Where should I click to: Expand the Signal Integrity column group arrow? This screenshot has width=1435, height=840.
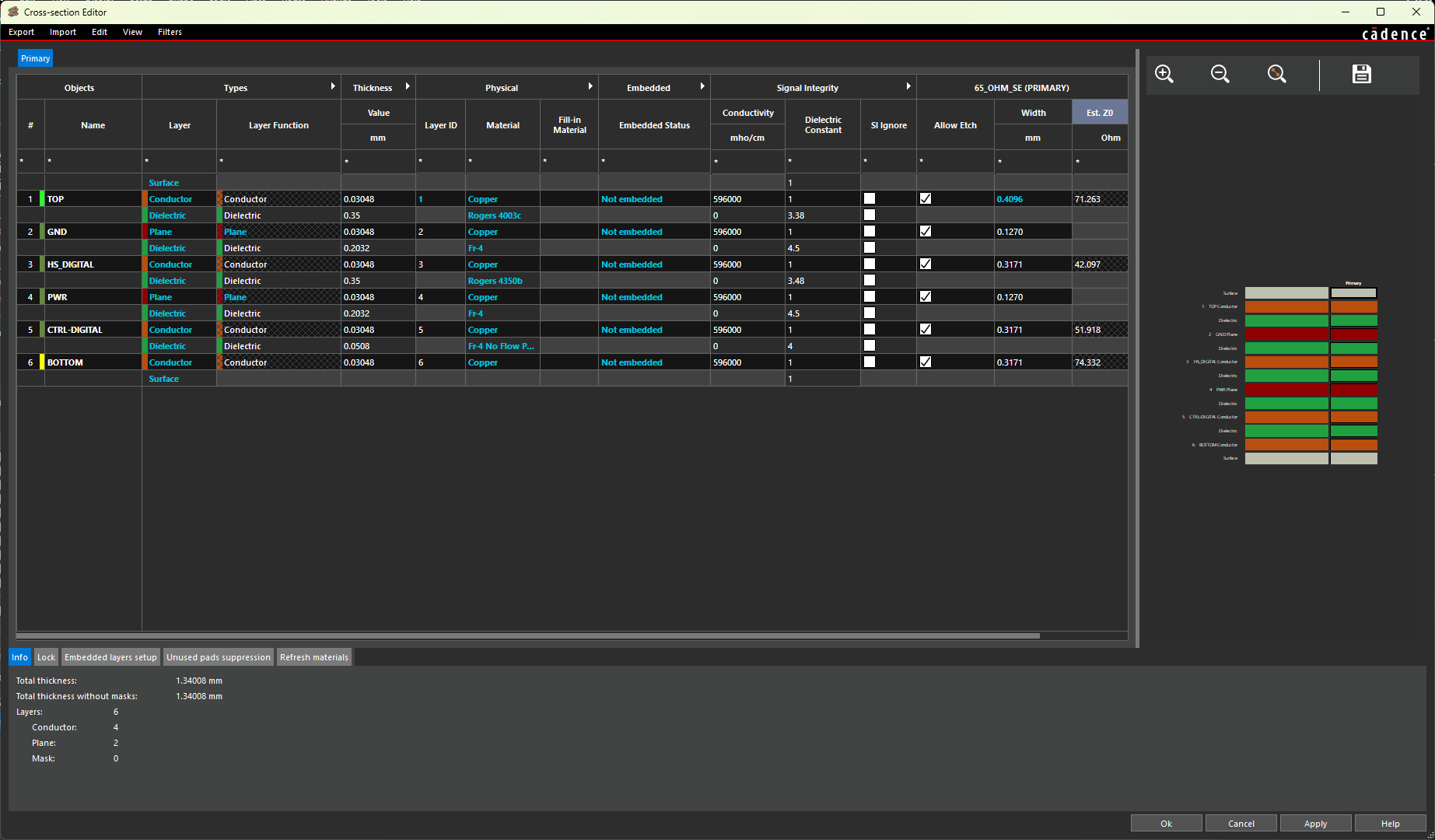pos(908,86)
